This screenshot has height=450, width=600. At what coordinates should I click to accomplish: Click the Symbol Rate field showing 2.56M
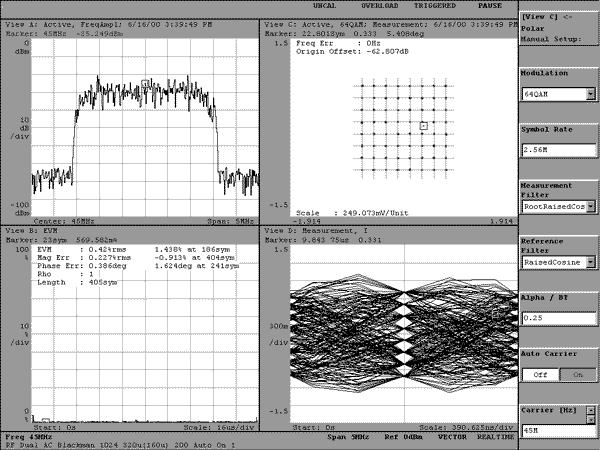click(559, 150)
